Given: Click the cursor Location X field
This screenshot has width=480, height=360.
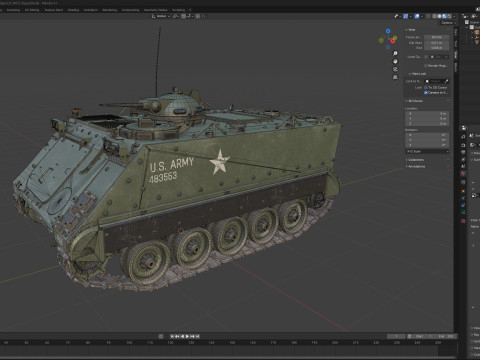Looking at the screenshot, I should pyautogui.click(x=427, y=114).
